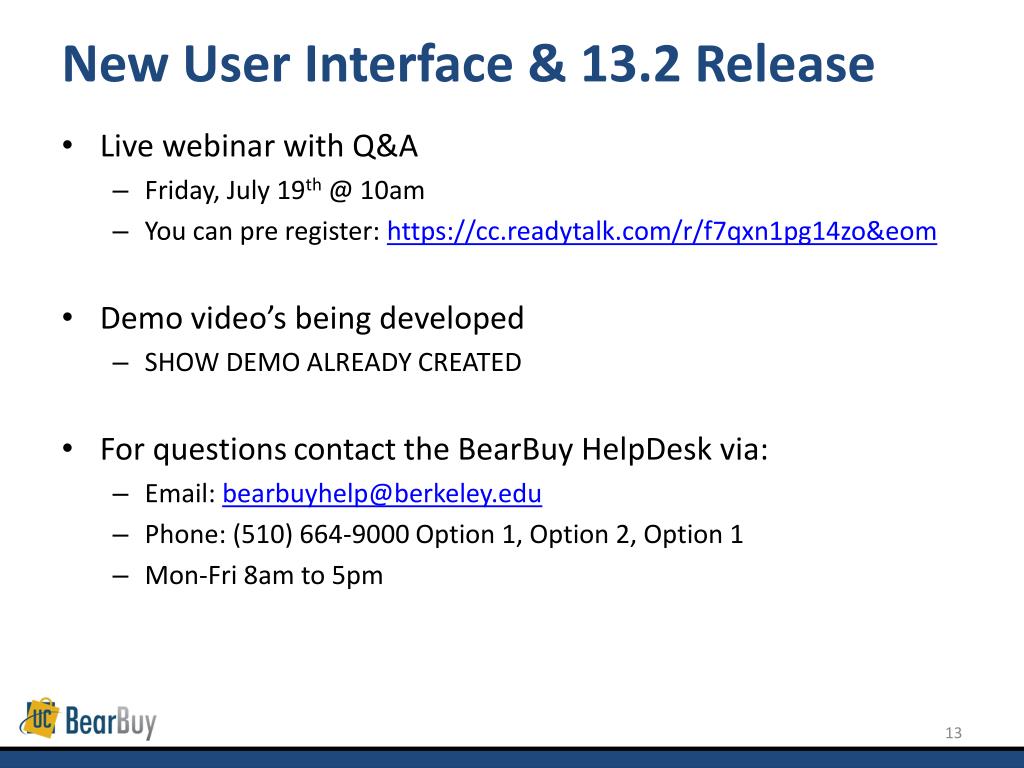Open the readytalk pre-registration link

pos(662,231)
